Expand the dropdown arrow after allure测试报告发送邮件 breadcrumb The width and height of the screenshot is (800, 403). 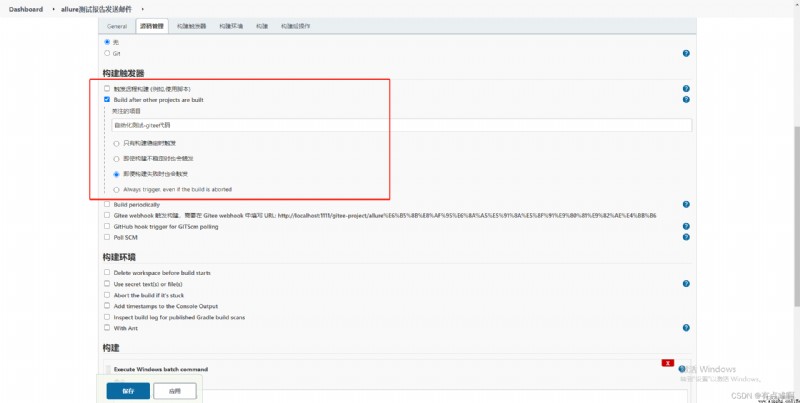click(142, 9)
